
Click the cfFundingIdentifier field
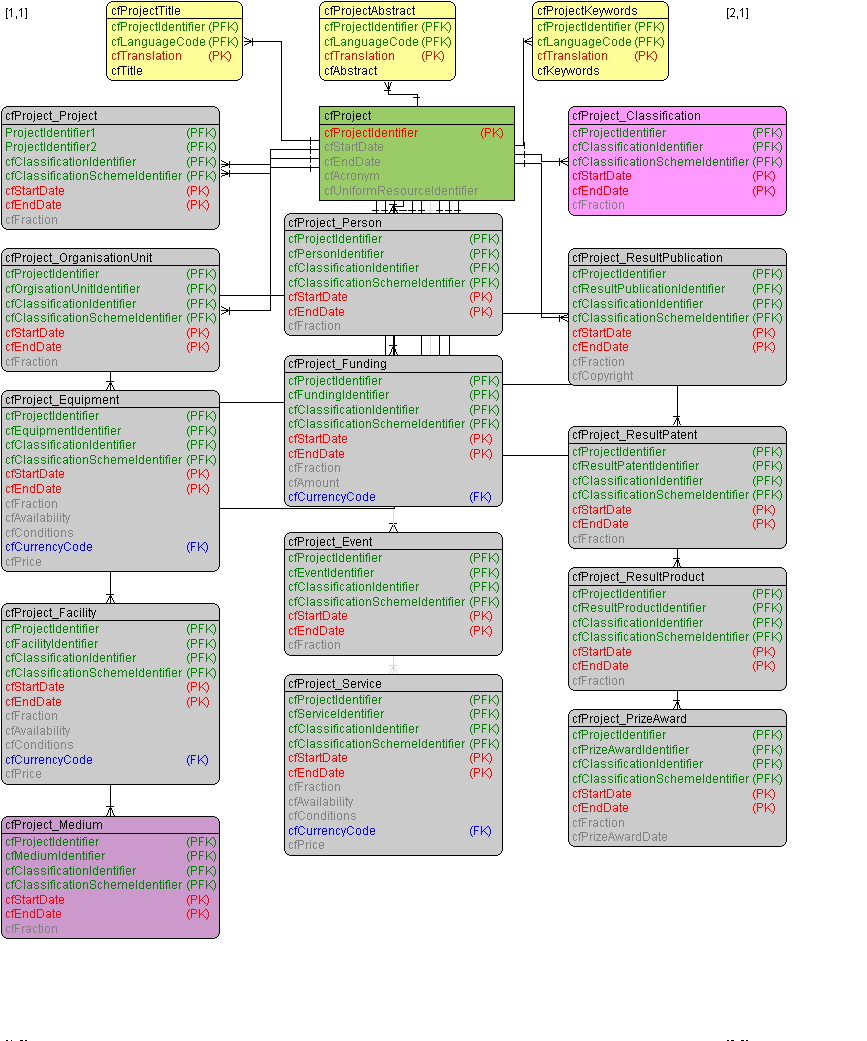339,395
